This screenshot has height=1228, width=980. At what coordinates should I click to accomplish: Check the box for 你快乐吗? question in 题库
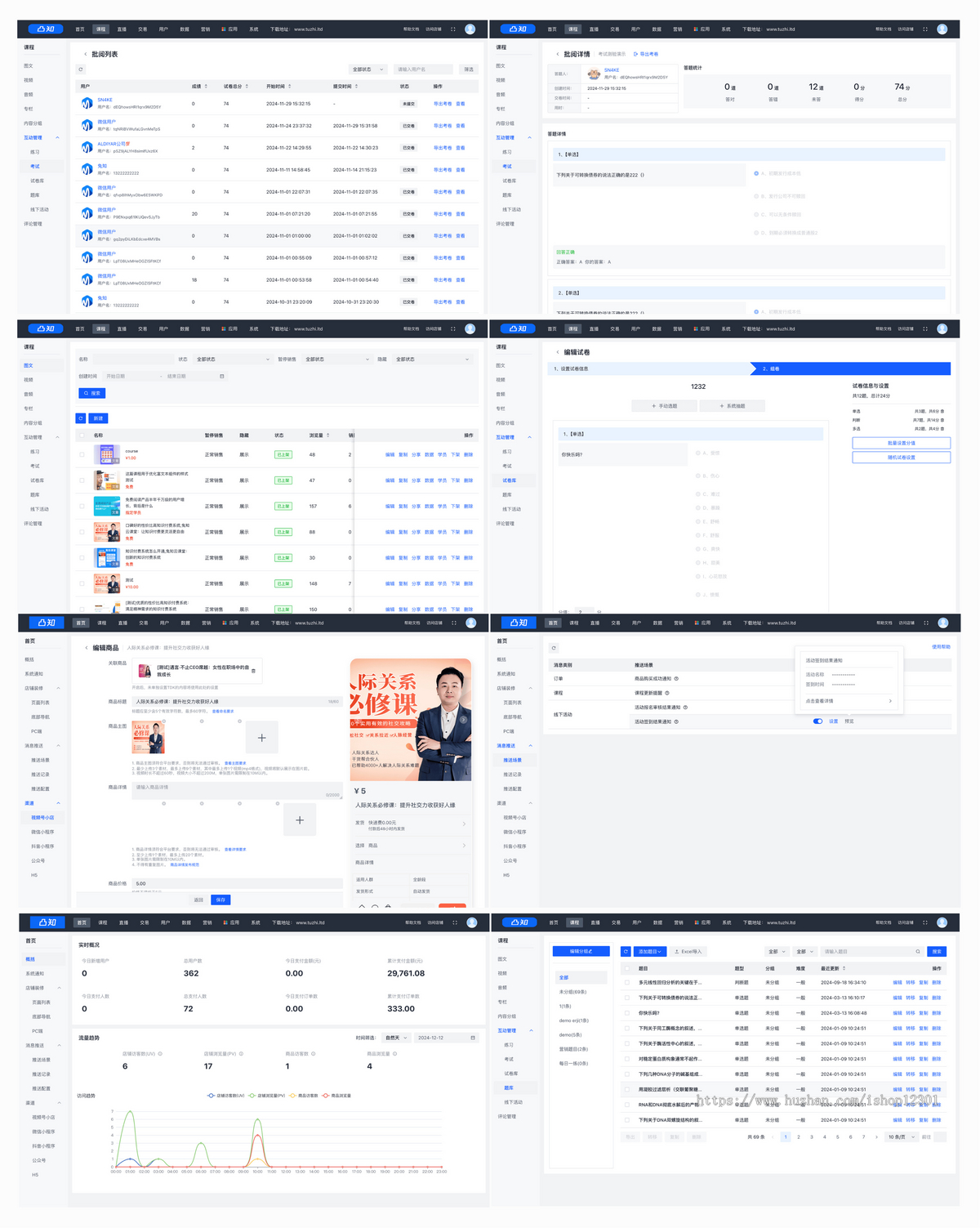(x=627, y=1013)
